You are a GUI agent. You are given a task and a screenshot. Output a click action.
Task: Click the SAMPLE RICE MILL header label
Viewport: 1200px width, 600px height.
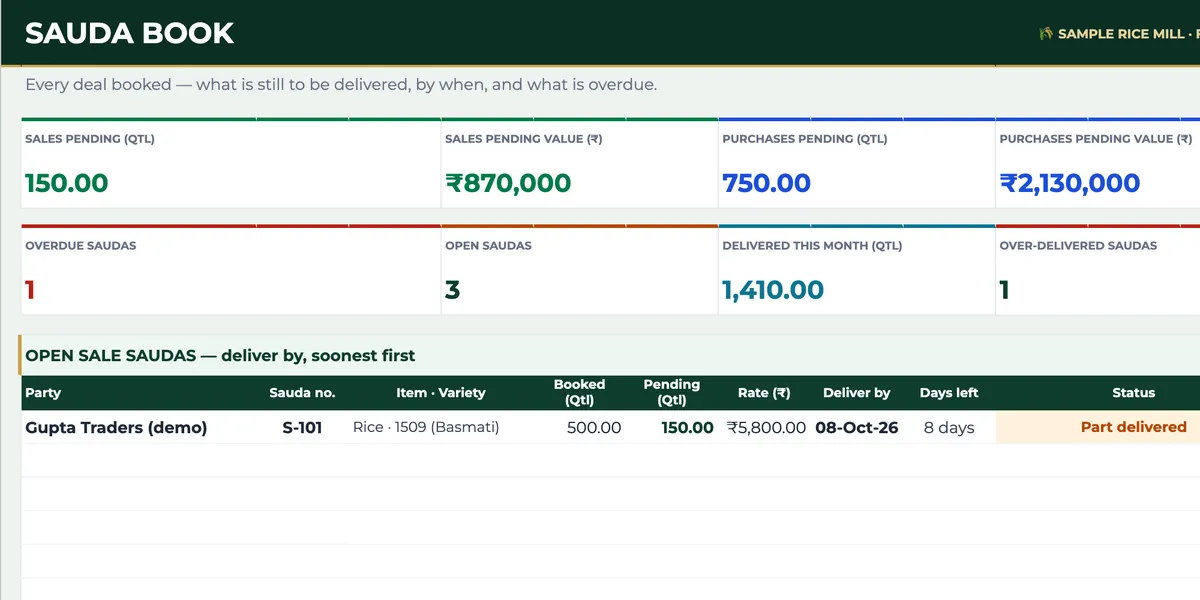point(1120,34)
